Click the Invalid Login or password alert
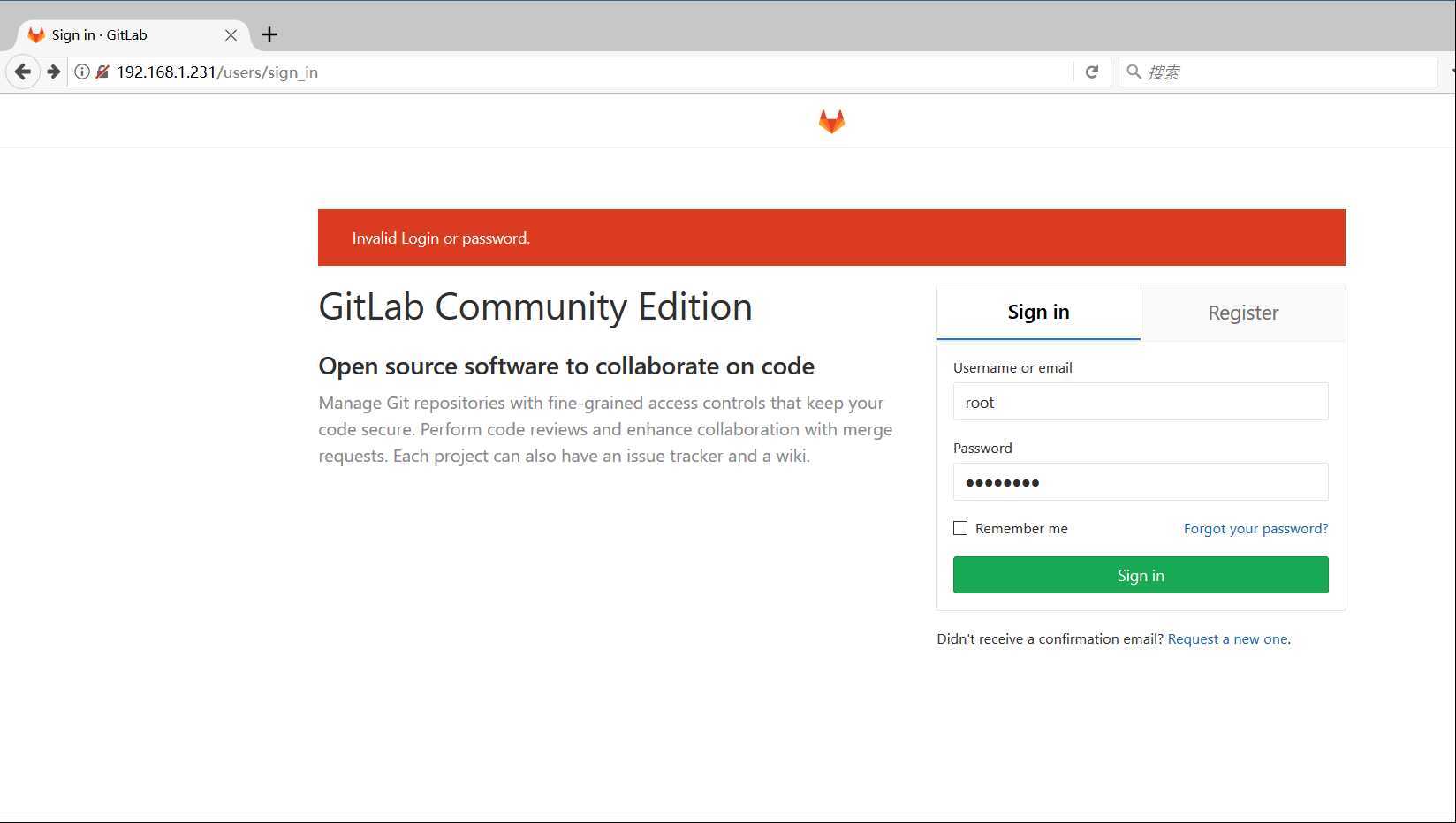 [831, 238]
